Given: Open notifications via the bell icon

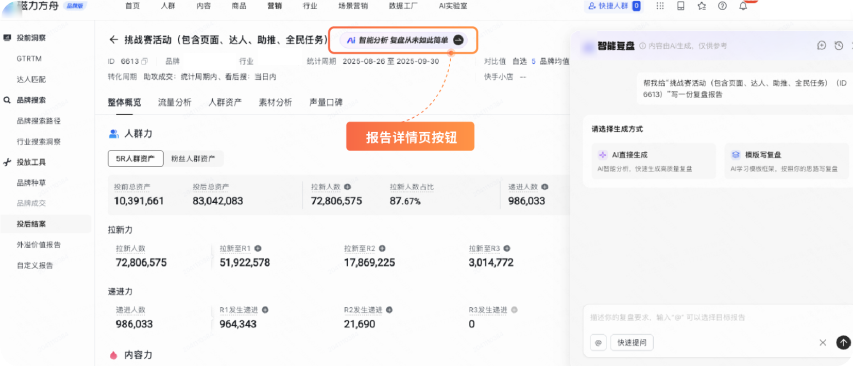Looking at the screenshot, I should point(743,6).
